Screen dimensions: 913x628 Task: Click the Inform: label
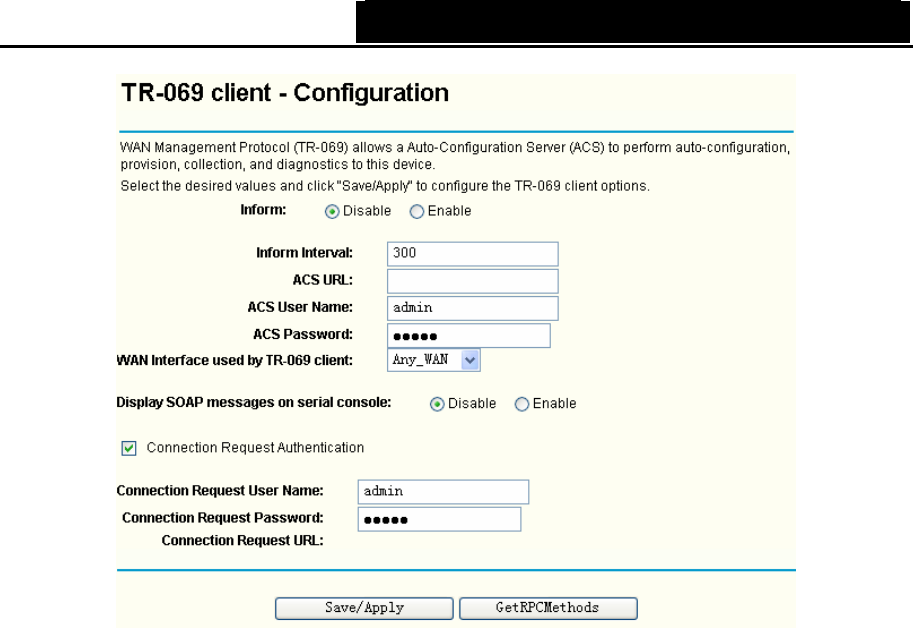[x=263, y=210]
